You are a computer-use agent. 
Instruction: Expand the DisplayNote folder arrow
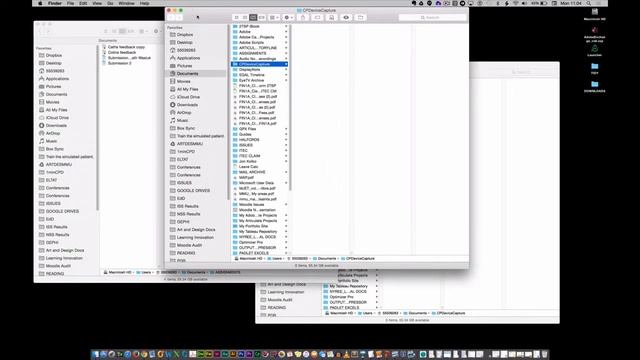click(x=286, y=70)
